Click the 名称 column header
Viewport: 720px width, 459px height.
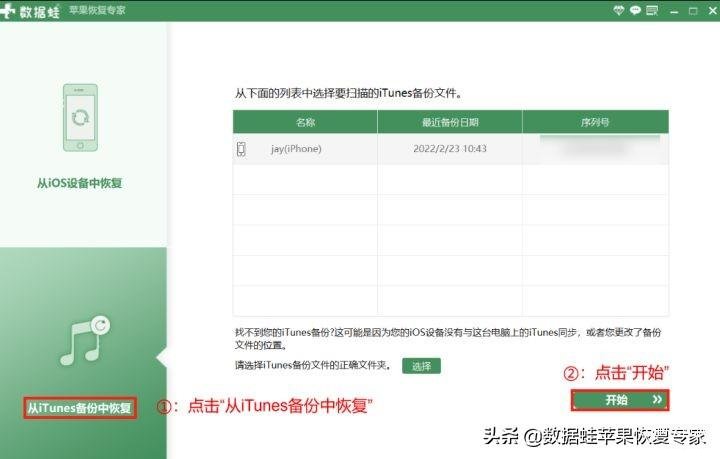coord(305,122)
